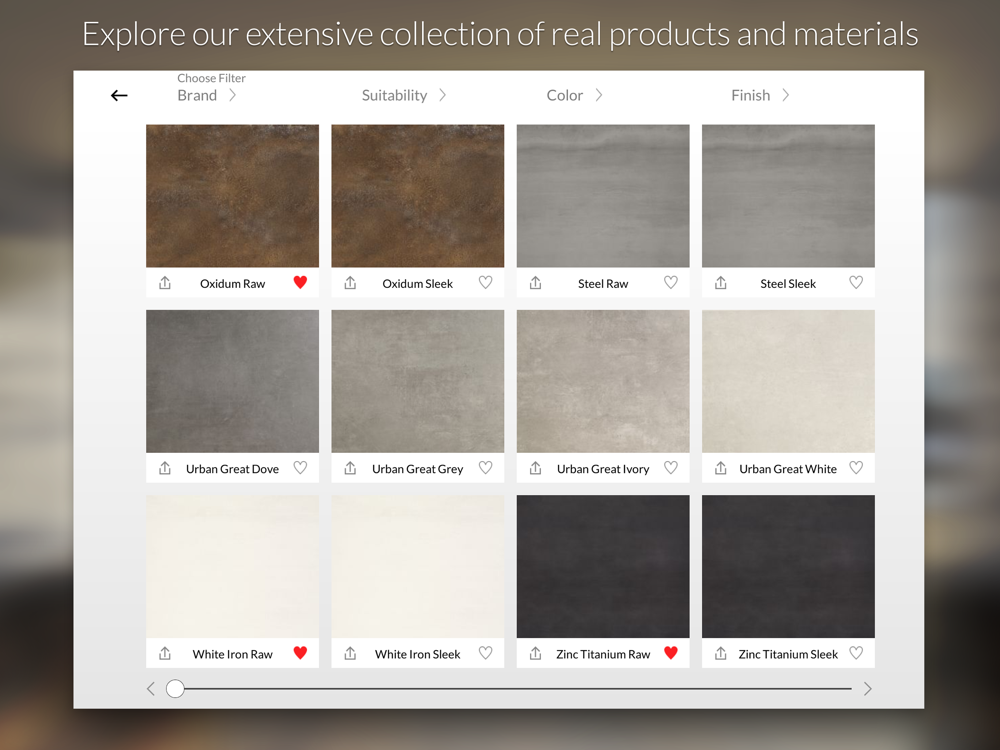Share the Urban Great White material
This screenshot has height=750, width=1000.
(721, 468)
